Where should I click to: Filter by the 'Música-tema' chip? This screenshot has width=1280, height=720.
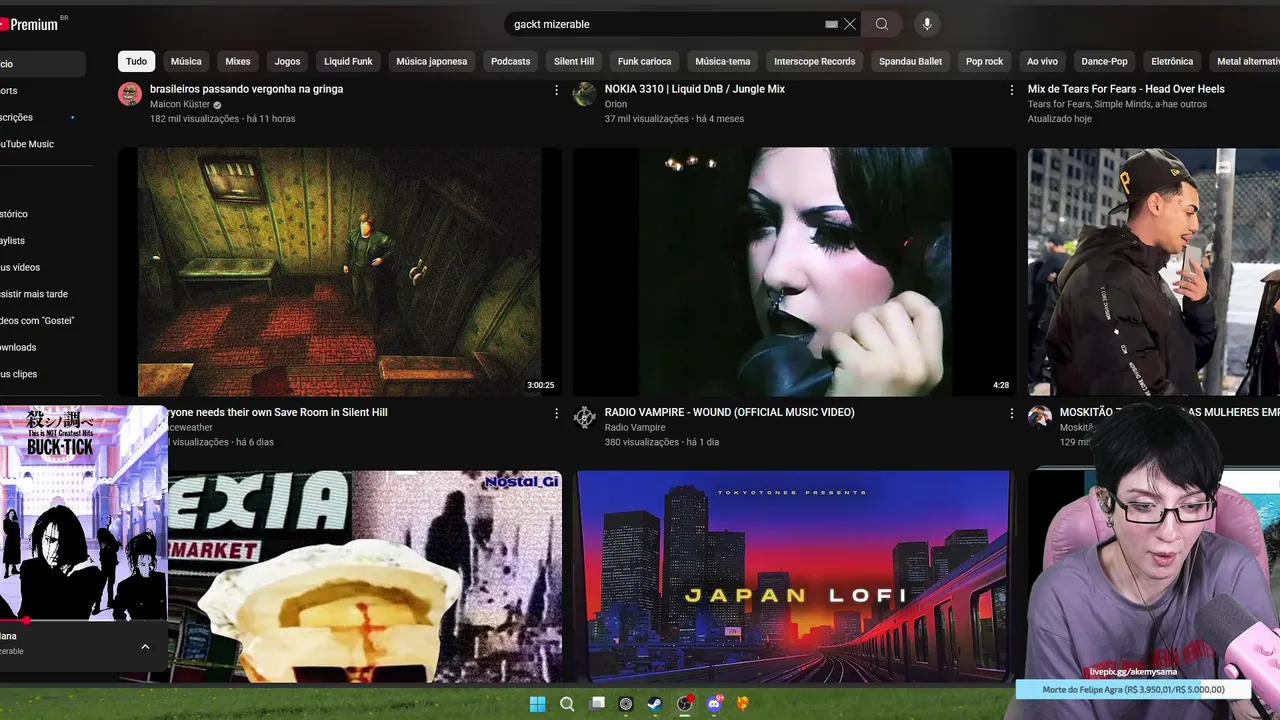tap(723, 61)
